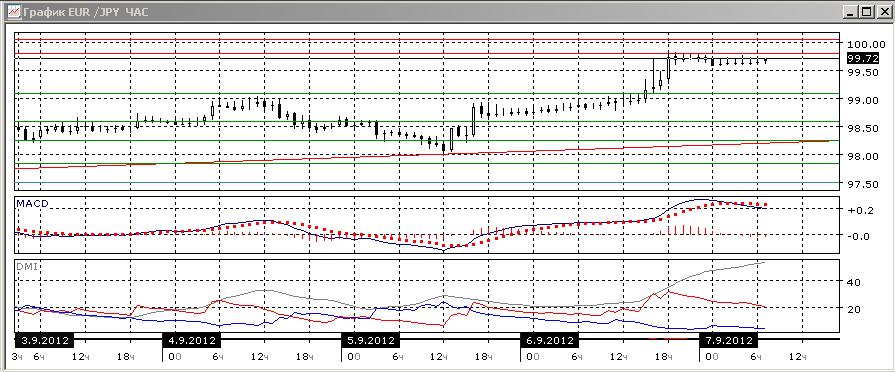Click the 3.9.2012 date marker
Viewport: 895px width, 372px height.
coord(45,341)
